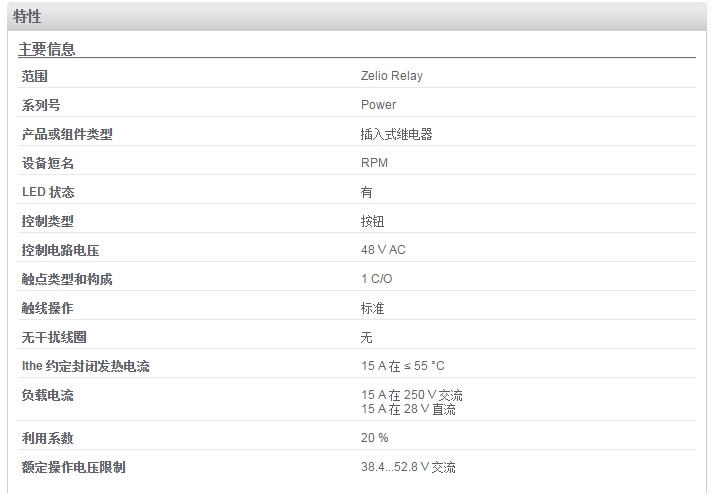Select the 设备短名 RPM value
This screenshot has height=493, width=711.
374,163
